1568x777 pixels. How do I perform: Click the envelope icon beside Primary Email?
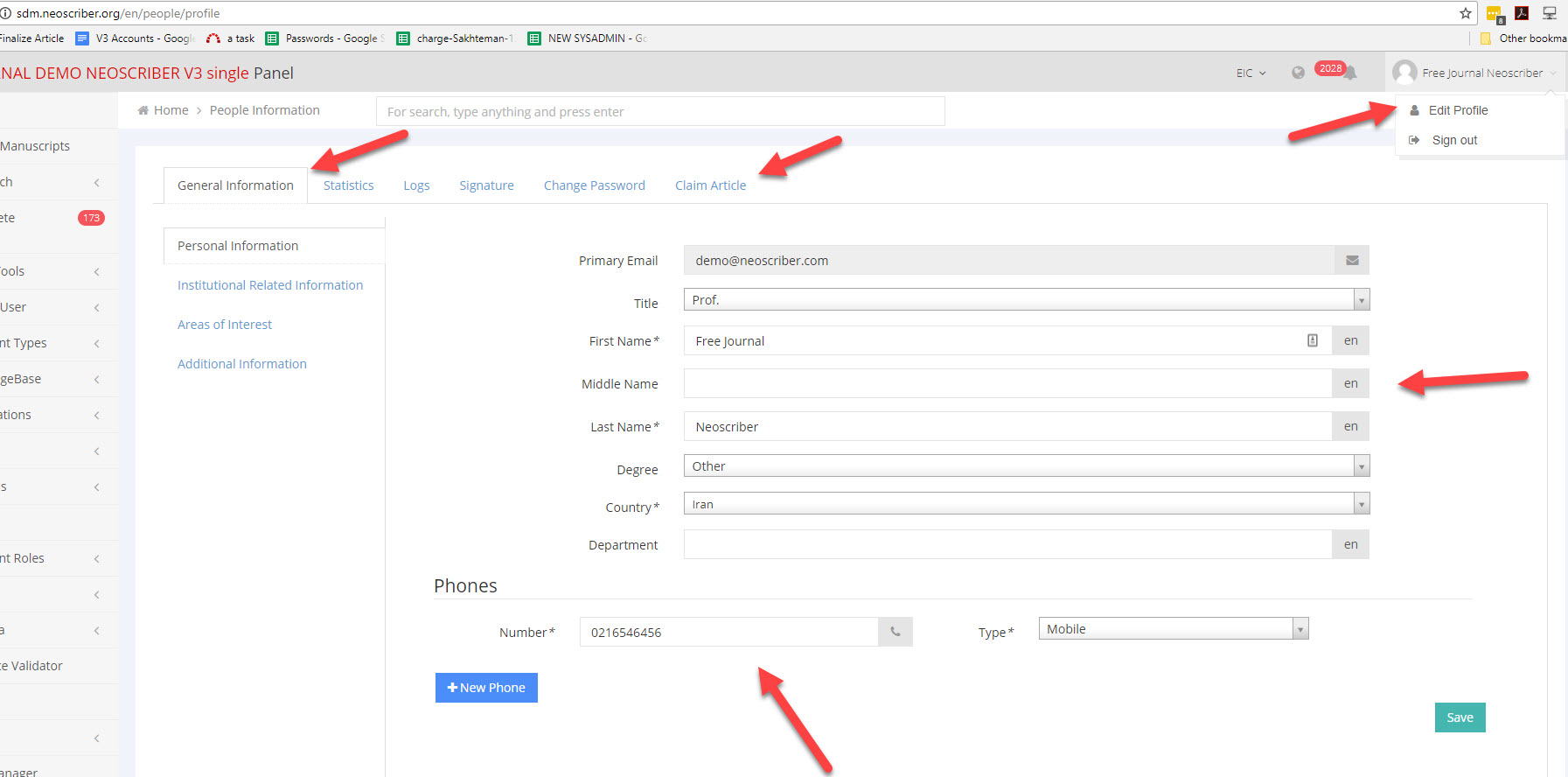tap(1352, 260)
